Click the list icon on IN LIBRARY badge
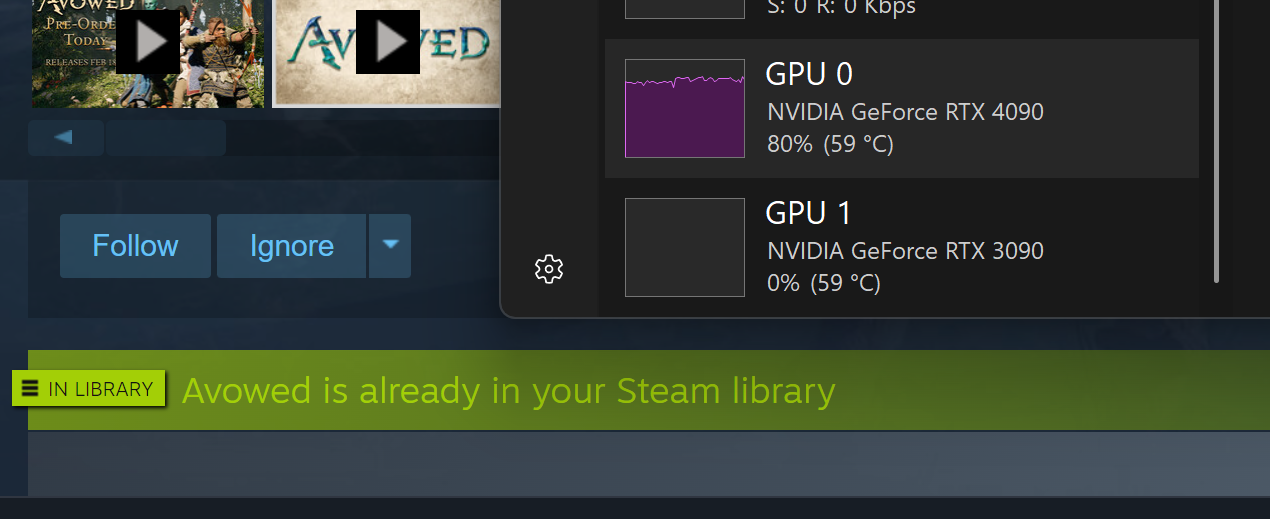1270x519 pixels. tap(30, 389)
